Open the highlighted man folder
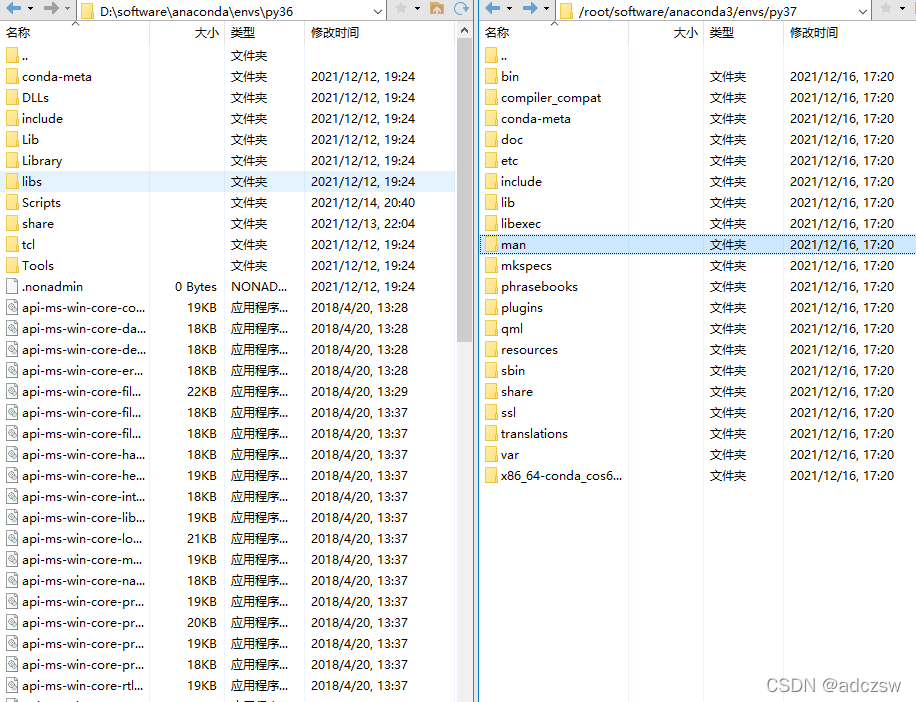 [512, 244]
